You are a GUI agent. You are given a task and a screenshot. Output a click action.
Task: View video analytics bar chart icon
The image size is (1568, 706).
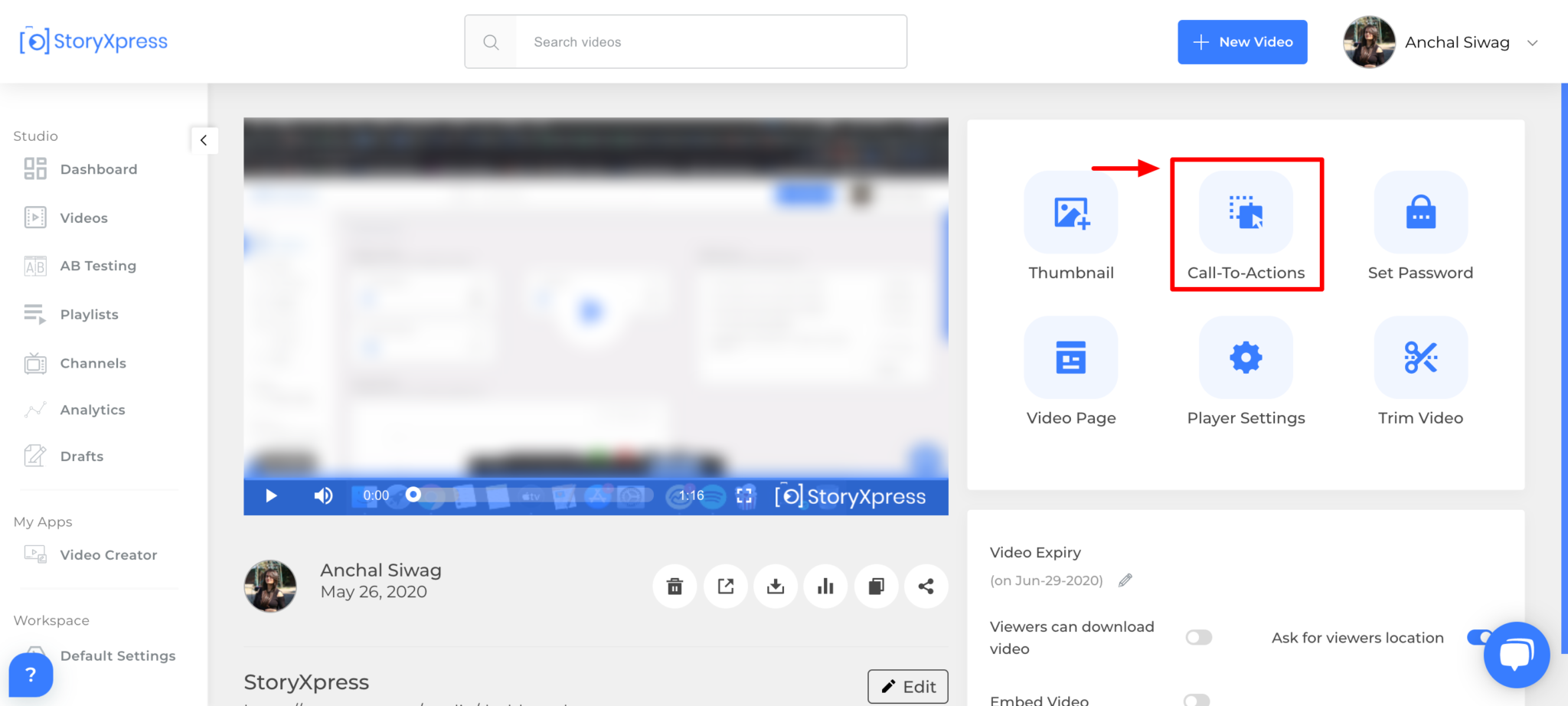tap(825, 587)
